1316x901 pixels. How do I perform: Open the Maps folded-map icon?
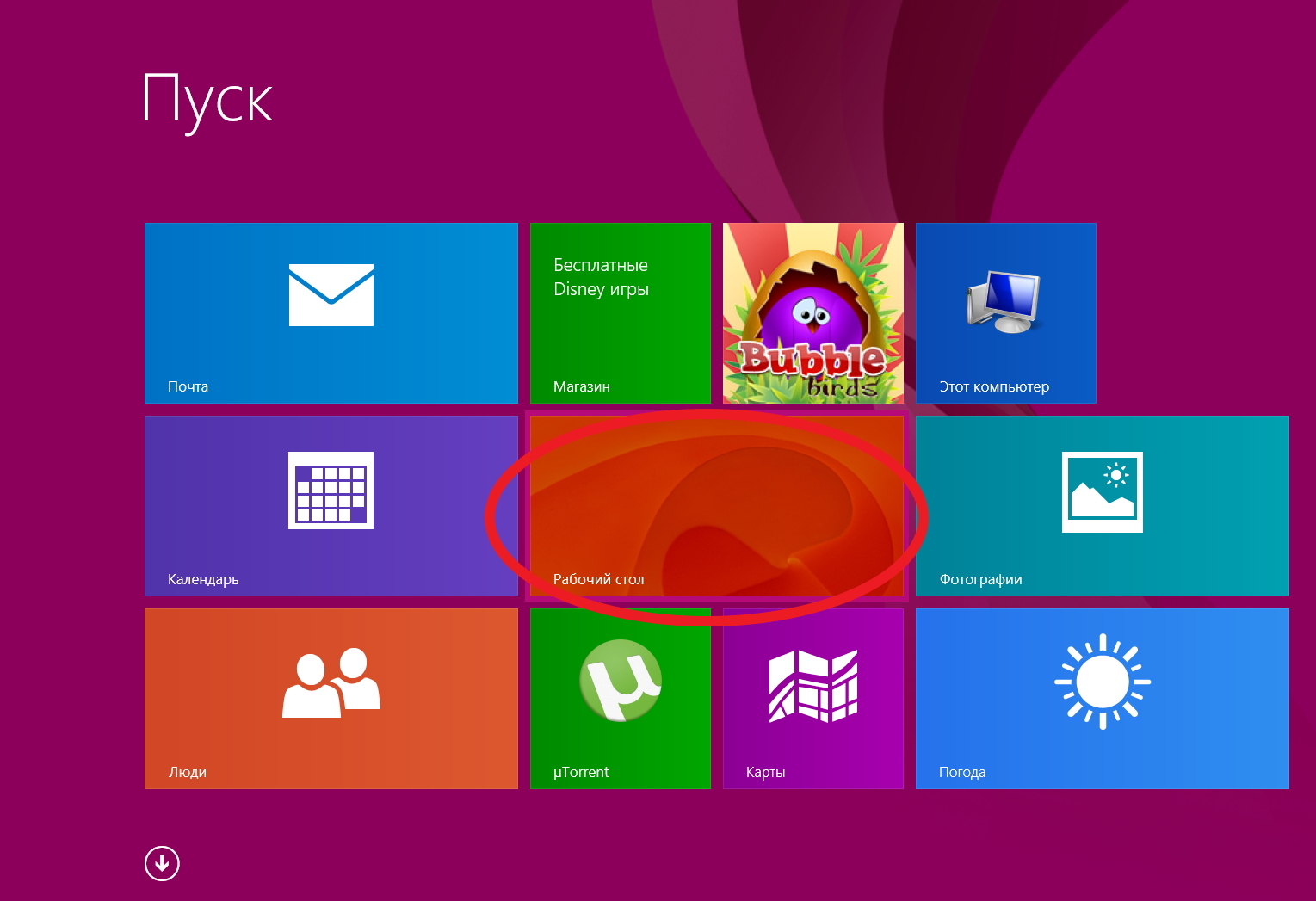[813, 686]
